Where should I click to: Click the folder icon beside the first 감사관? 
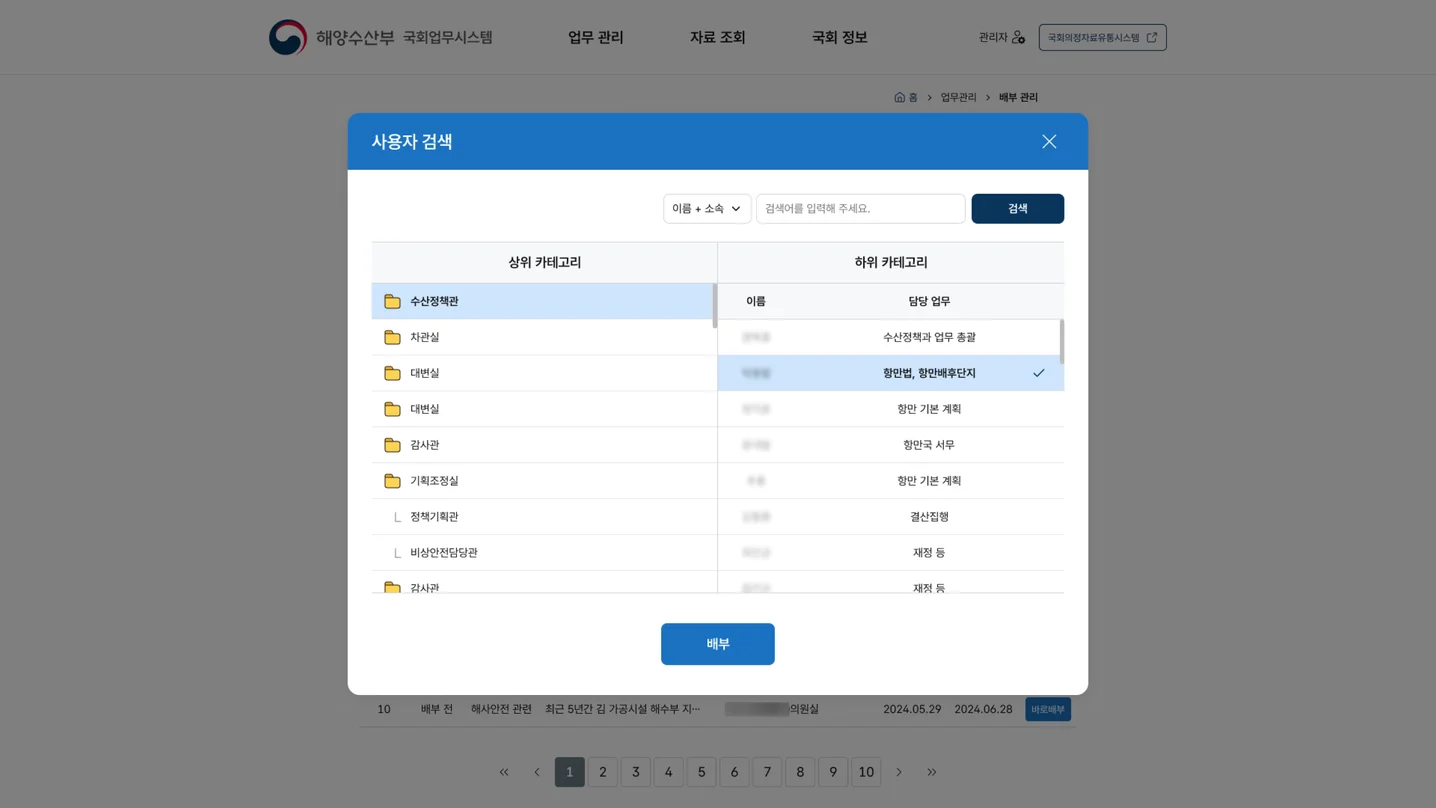pos(392,445)
